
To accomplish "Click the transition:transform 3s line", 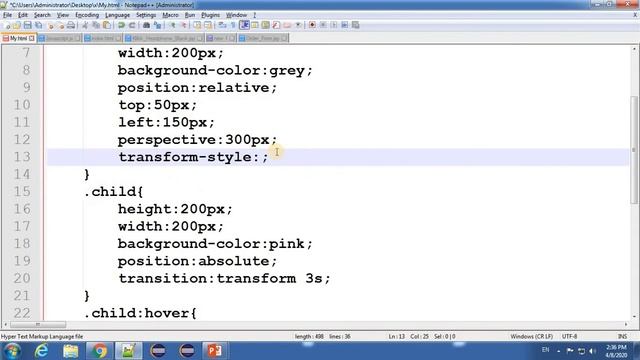I will coord(224,278).
